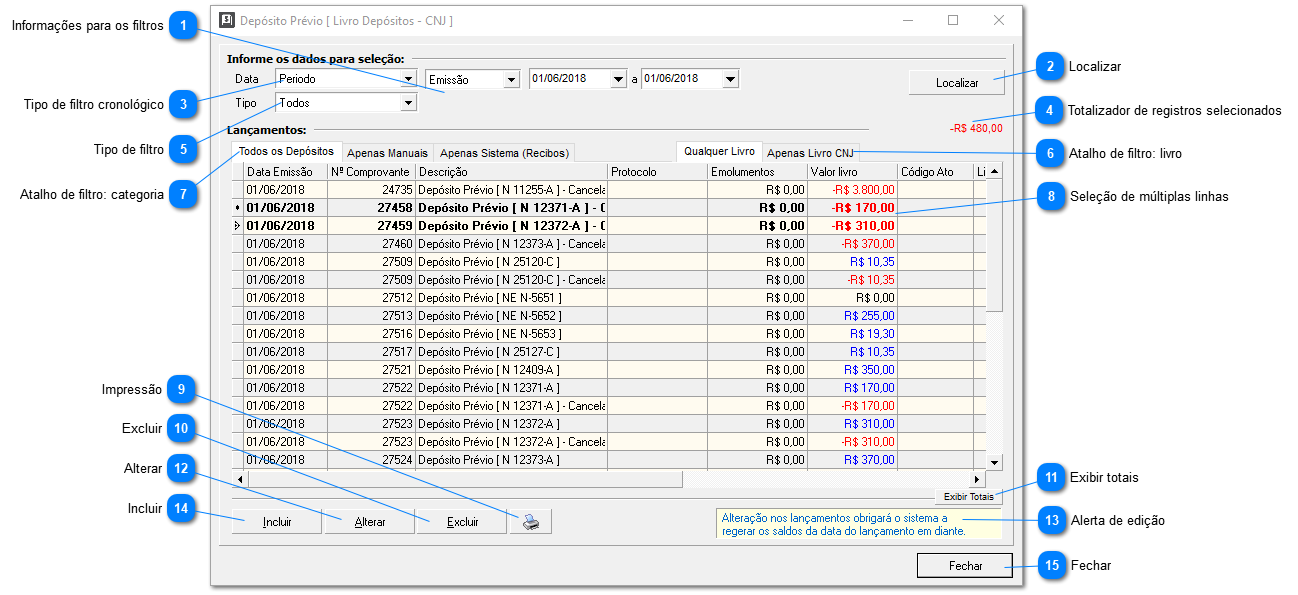This screenshot has width=1298, height=595.
Task: Click the R$ 370,00 value in last row
Action: [852, 460]
